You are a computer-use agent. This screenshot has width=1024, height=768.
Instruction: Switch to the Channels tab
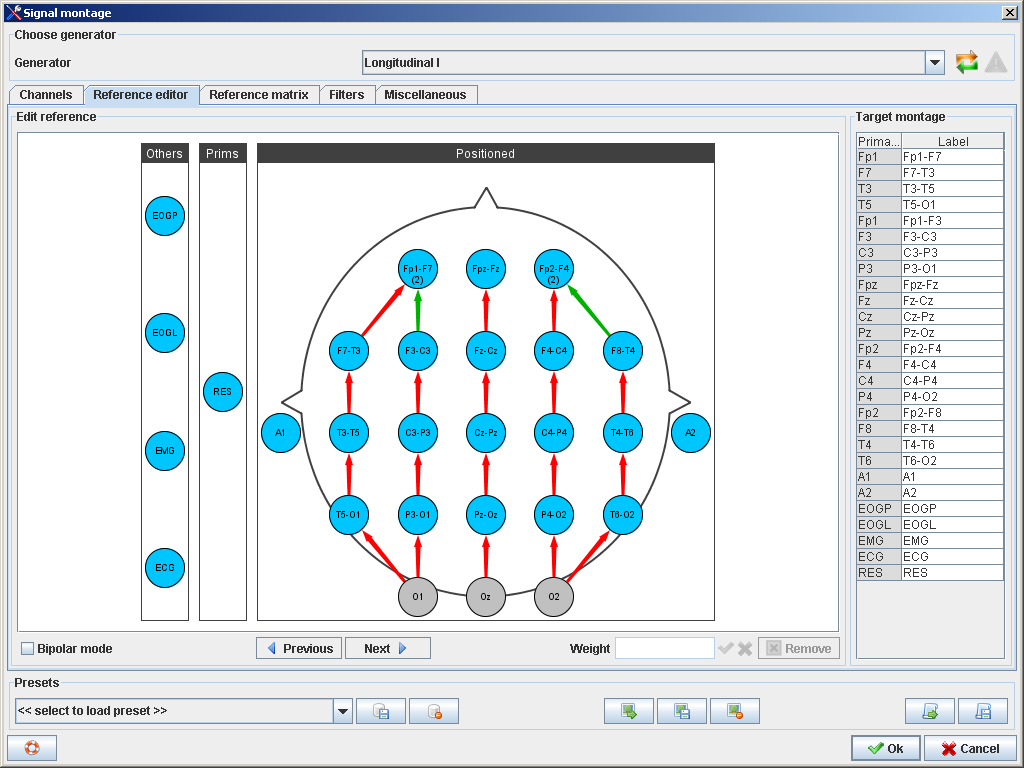coord(46,95)
